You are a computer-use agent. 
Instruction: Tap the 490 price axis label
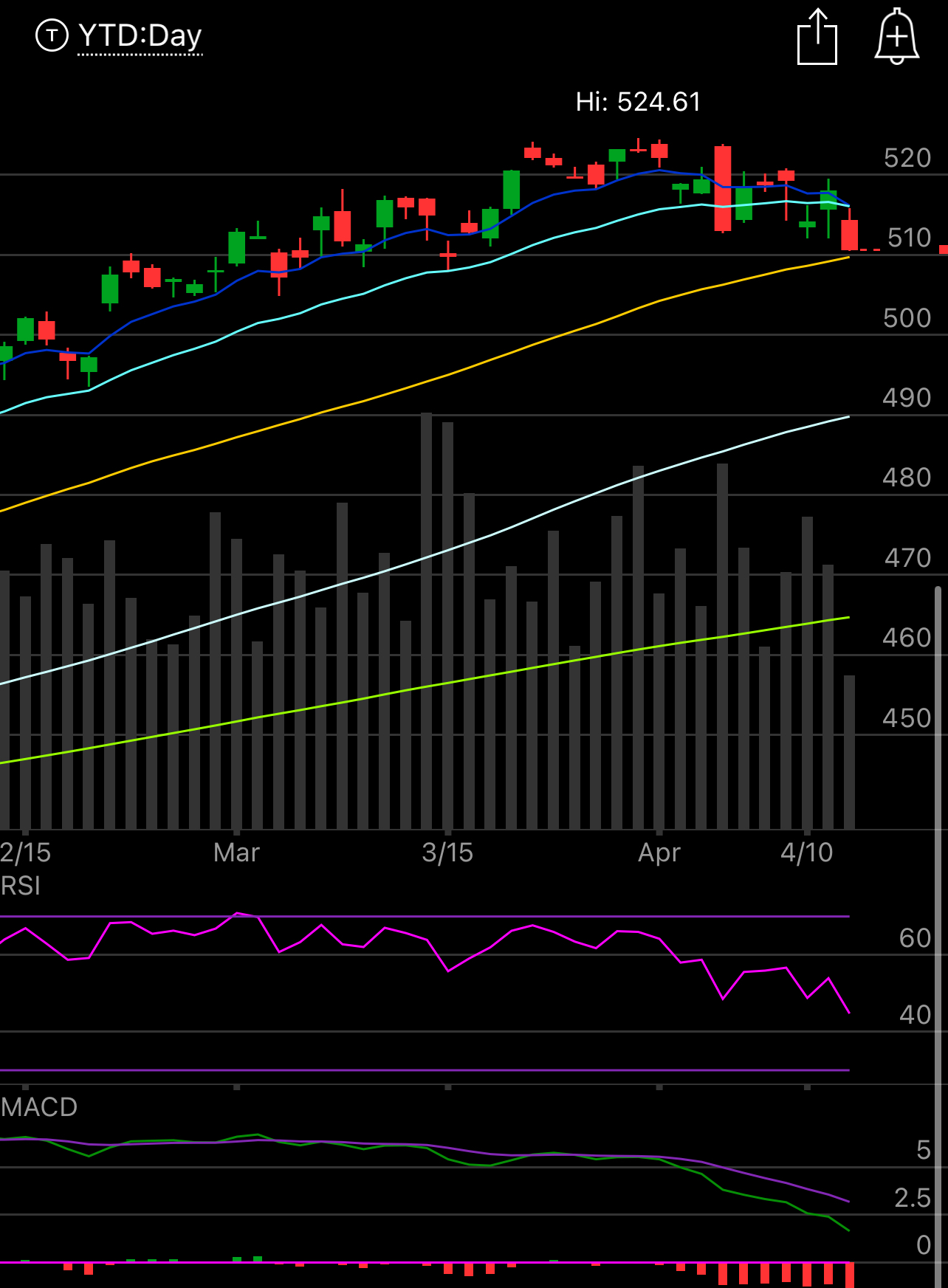(x=907, y=398)
